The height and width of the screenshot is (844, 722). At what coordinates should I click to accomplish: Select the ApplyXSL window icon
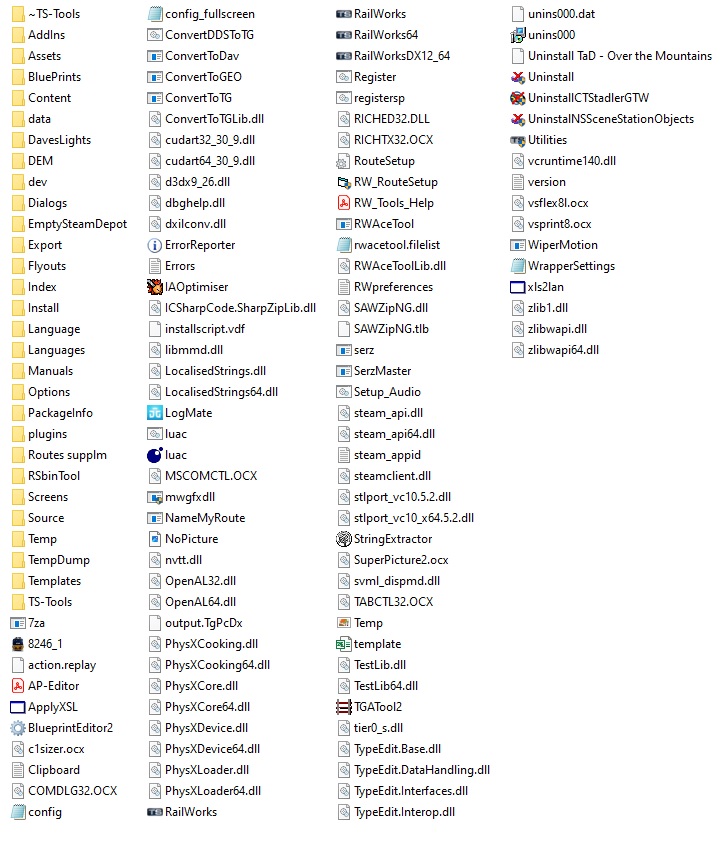[18, 707]
